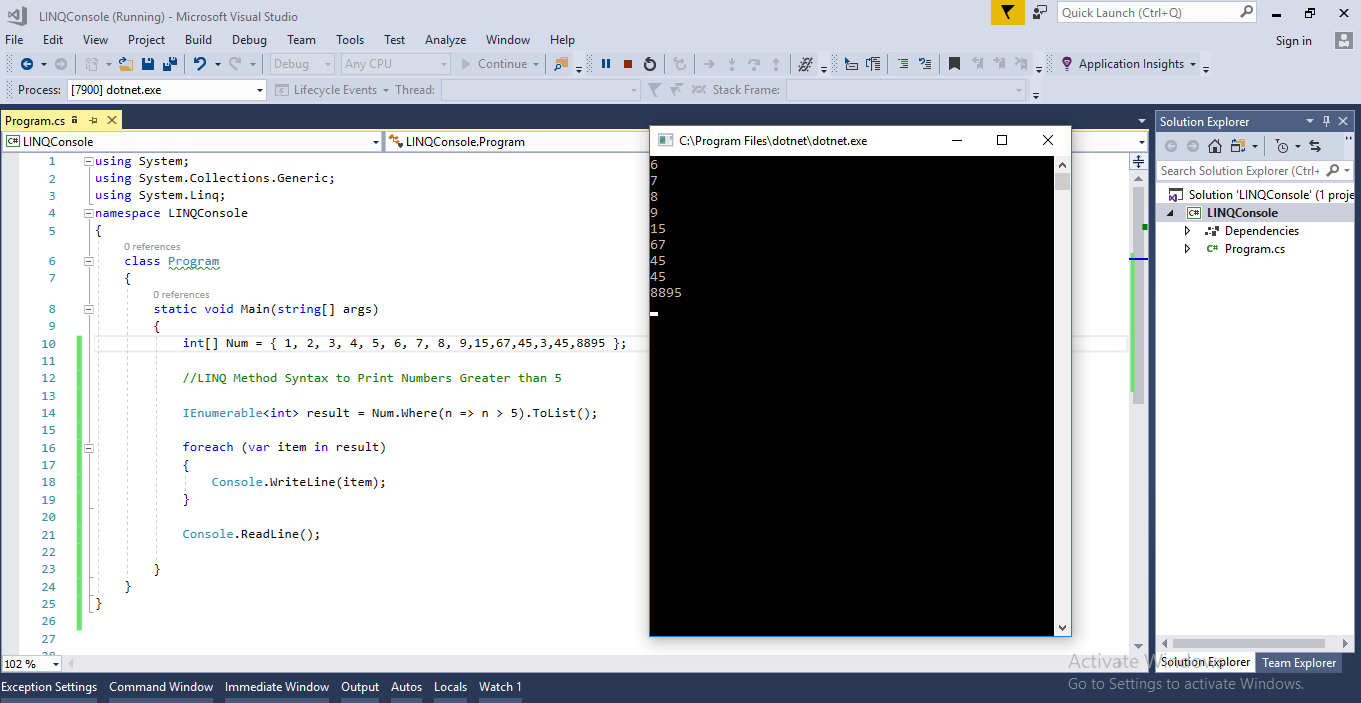Close the Program.cs tab
1361x703 pixels.
click(x=111, y=120)
